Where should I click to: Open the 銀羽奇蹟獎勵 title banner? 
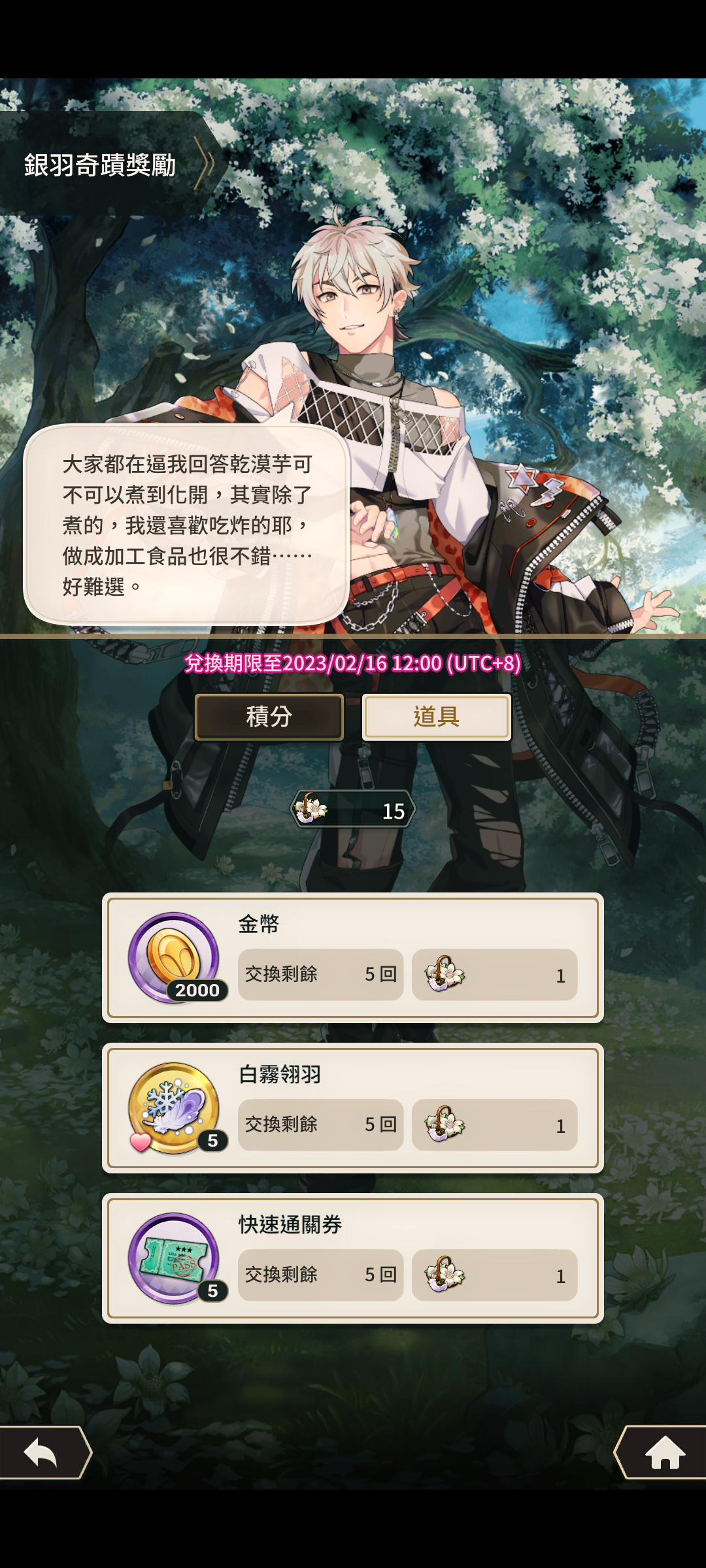tap(111, 163)
